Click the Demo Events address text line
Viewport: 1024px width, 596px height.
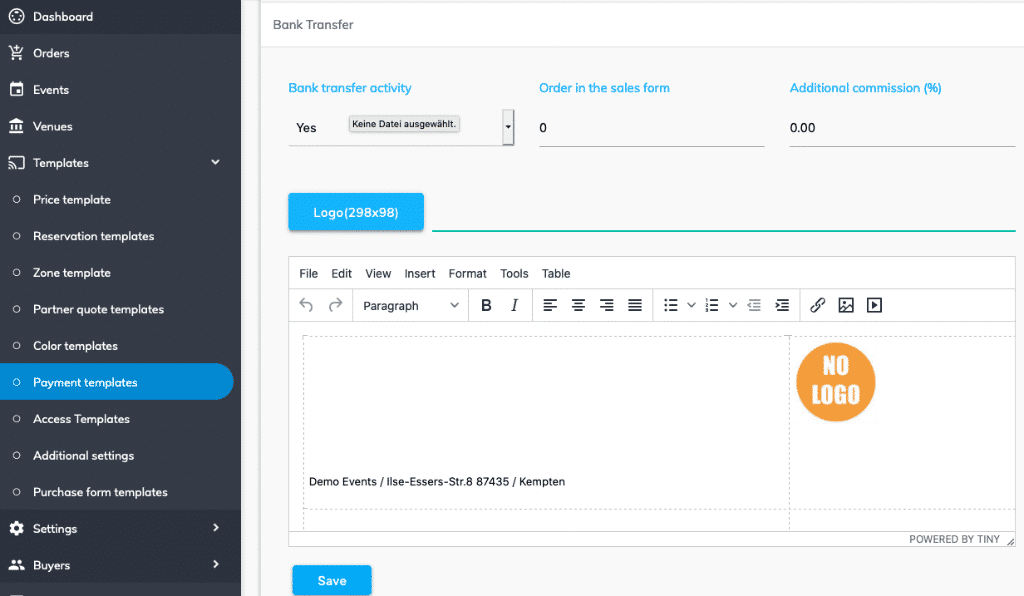pyautogui.click(x=437, y=482)
